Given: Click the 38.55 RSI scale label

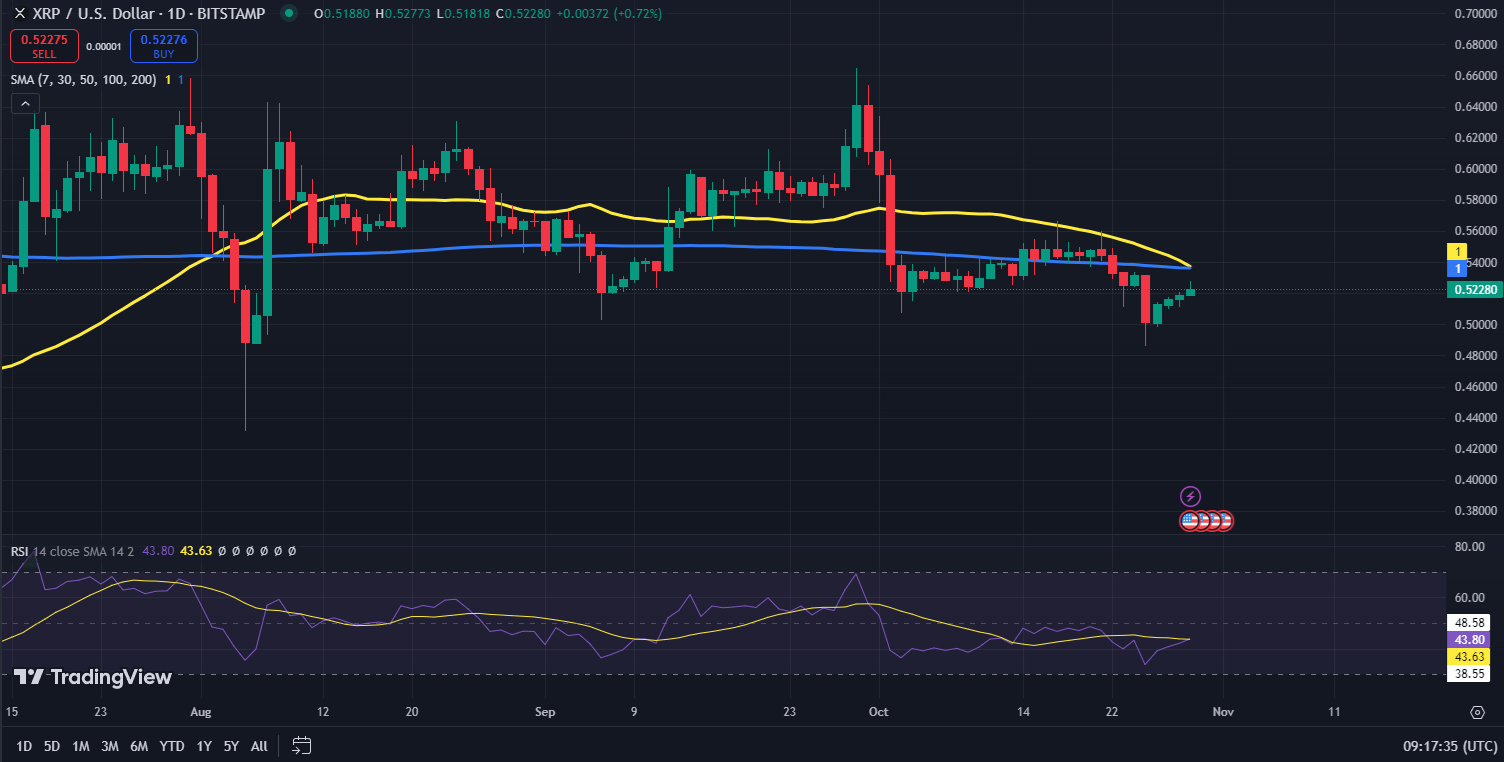Looking at the screenshot, I should [1469, 674].
